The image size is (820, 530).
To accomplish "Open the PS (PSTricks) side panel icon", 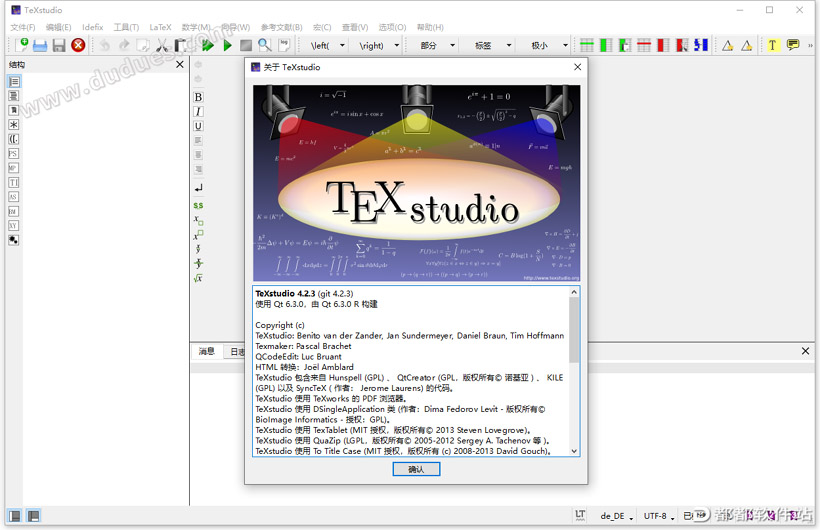I will pyautogui.click(x=14, y=153).
